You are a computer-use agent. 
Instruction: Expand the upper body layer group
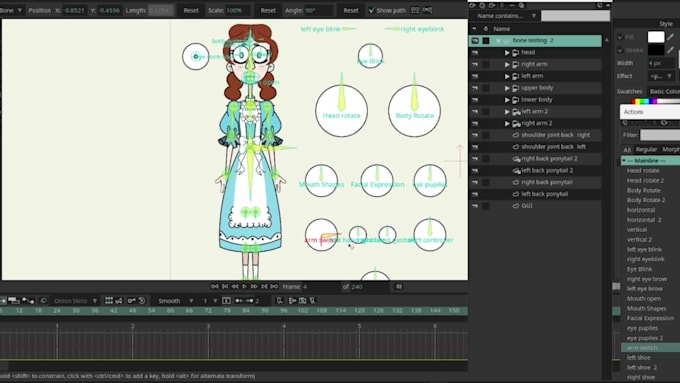(x=507, y=88)
